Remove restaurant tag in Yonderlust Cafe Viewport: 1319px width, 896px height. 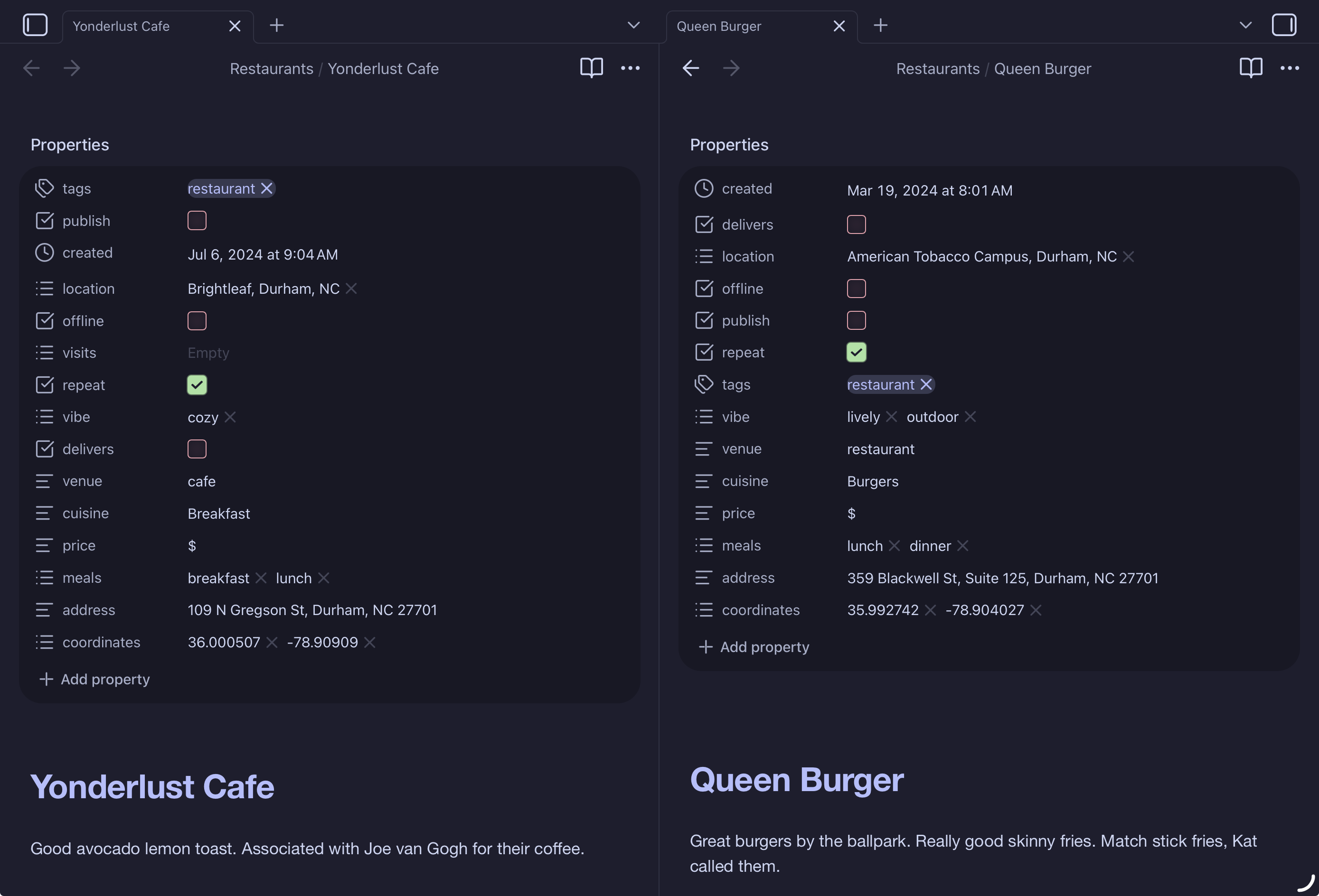(266, 188)
